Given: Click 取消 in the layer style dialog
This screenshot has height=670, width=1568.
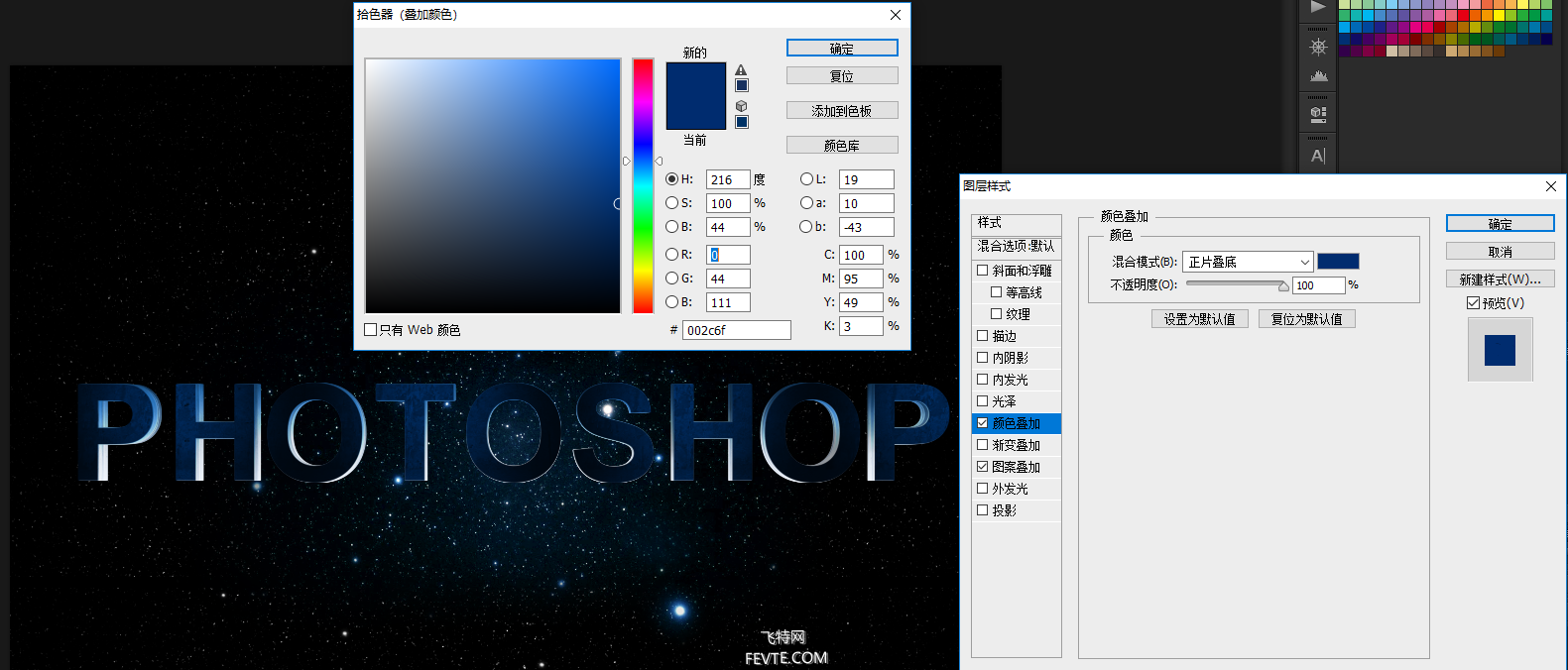Looking at the screenshot, I should coord(1500,252).
